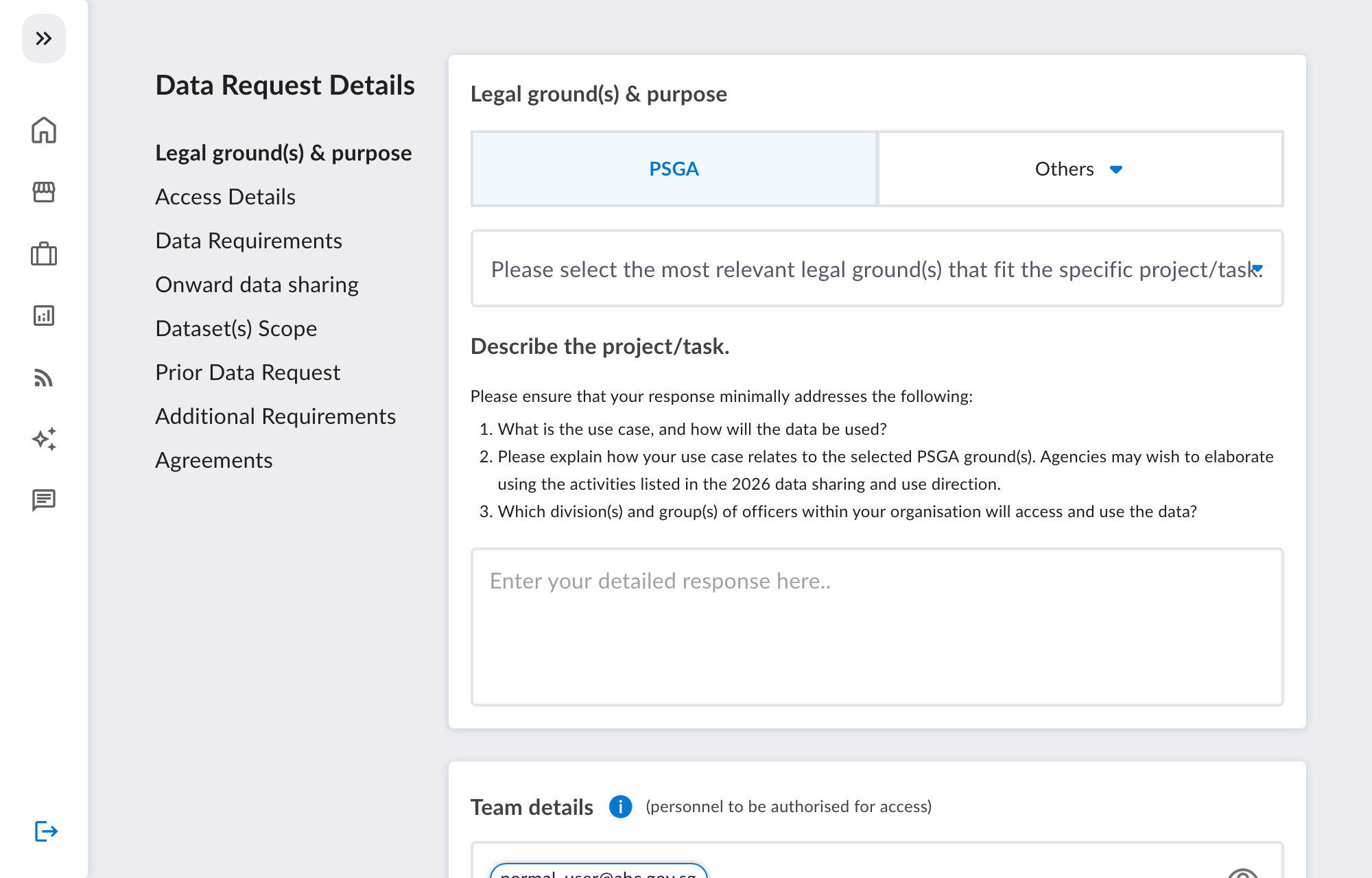Expand the sidebar with the double chevron
The image size is (1372, 878).
tap(44, 38)
